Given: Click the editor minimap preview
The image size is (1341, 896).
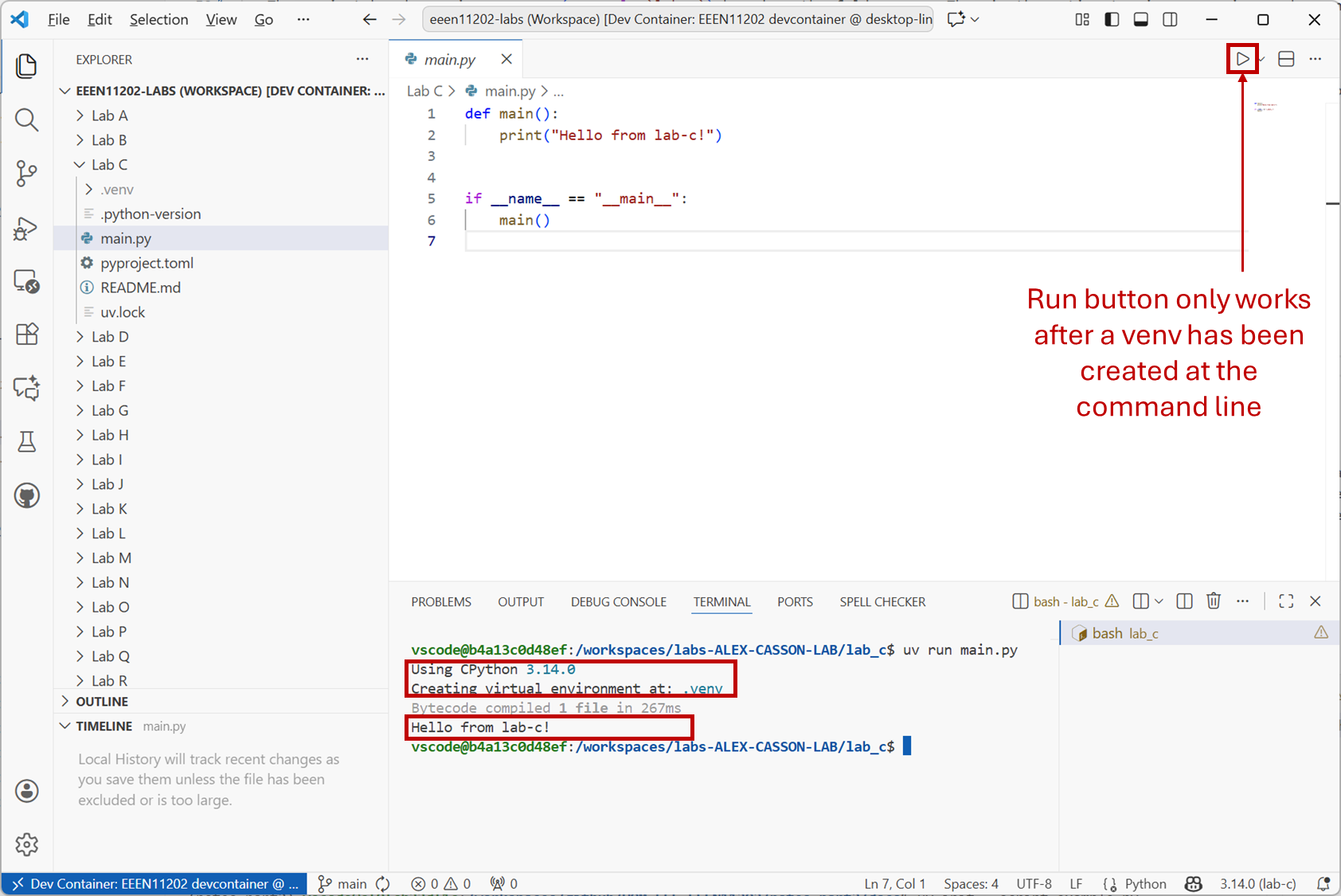Looking at the screenshot, I should click(1265, 107).
